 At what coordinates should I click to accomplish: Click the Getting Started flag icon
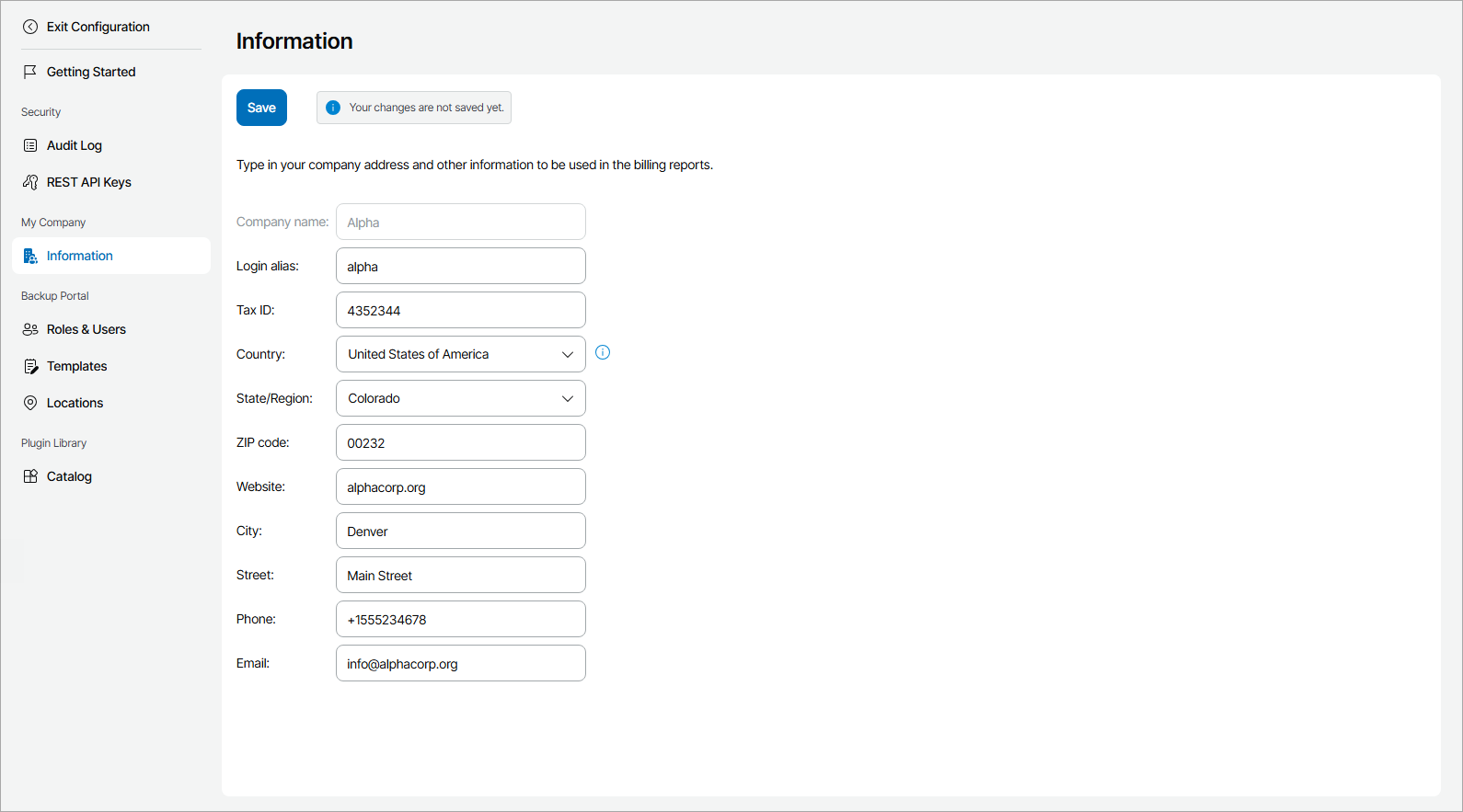pyautogui.click(x=30, y=72)
